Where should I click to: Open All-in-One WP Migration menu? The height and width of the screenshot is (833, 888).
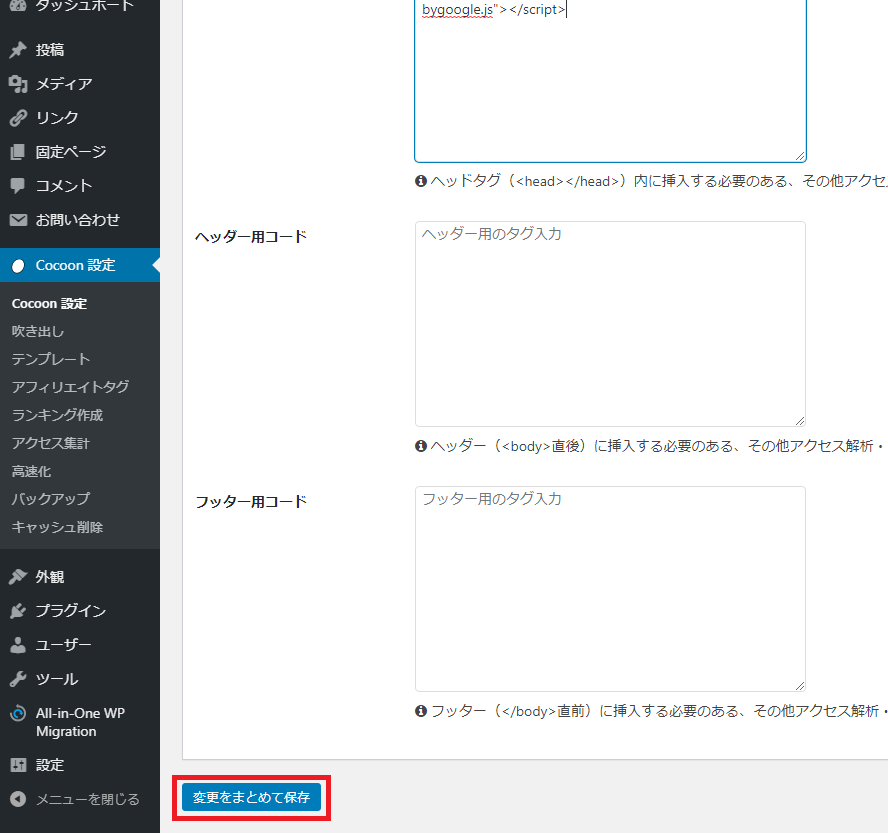coord(80,722)
